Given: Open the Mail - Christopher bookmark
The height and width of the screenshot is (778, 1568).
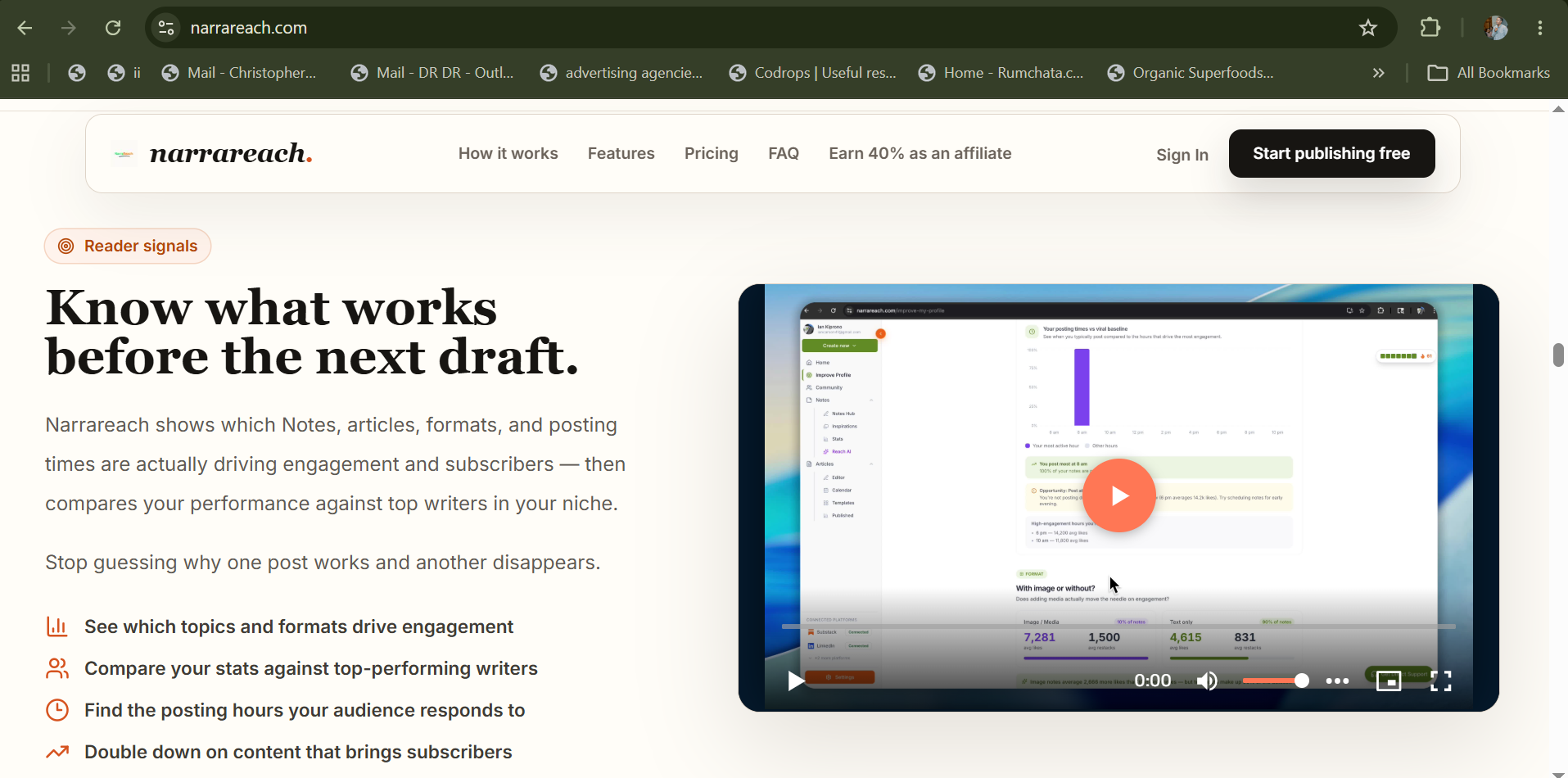Looking at the screenshot, I should click(x=239, y=73).
